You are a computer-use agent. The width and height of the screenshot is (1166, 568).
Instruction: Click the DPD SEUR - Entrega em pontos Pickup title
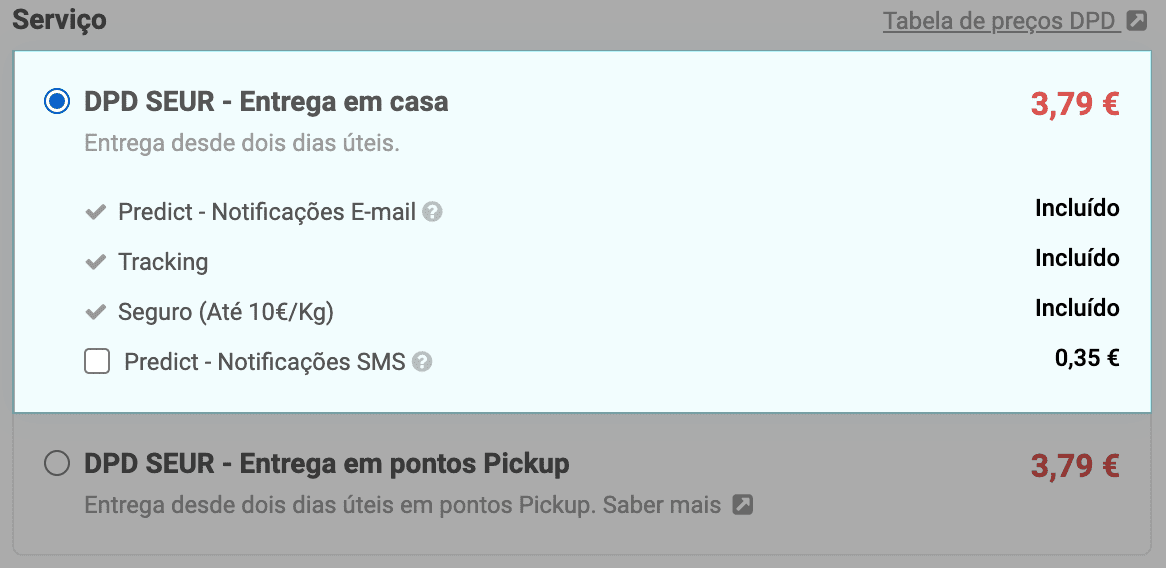coord(327,464)
